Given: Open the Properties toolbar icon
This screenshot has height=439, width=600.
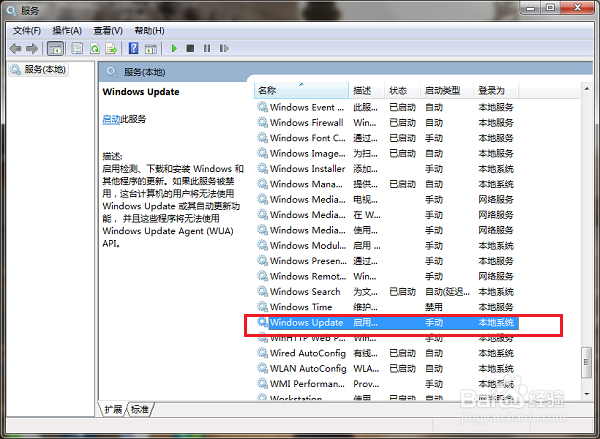Looking at the screenshot, I should 77,49.
